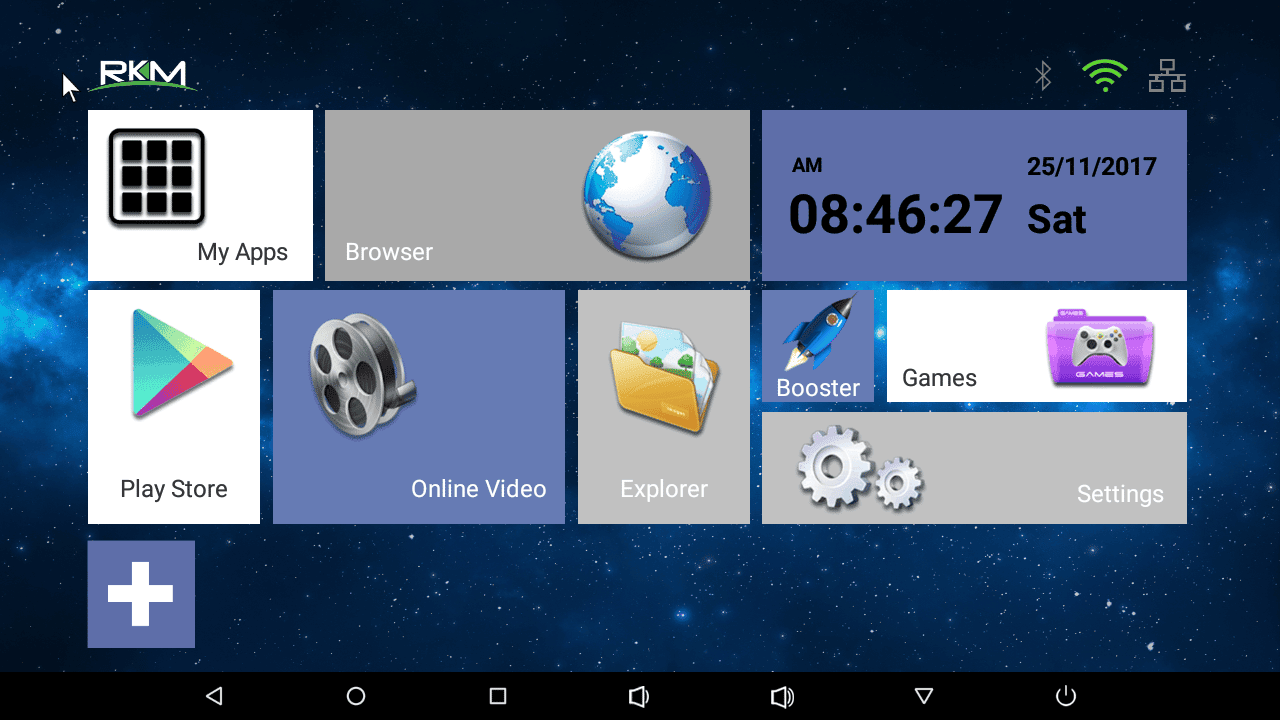Click the date 25/11/2017
This screenshot has height=720, width=1280.
click(x=1092, y=166)
